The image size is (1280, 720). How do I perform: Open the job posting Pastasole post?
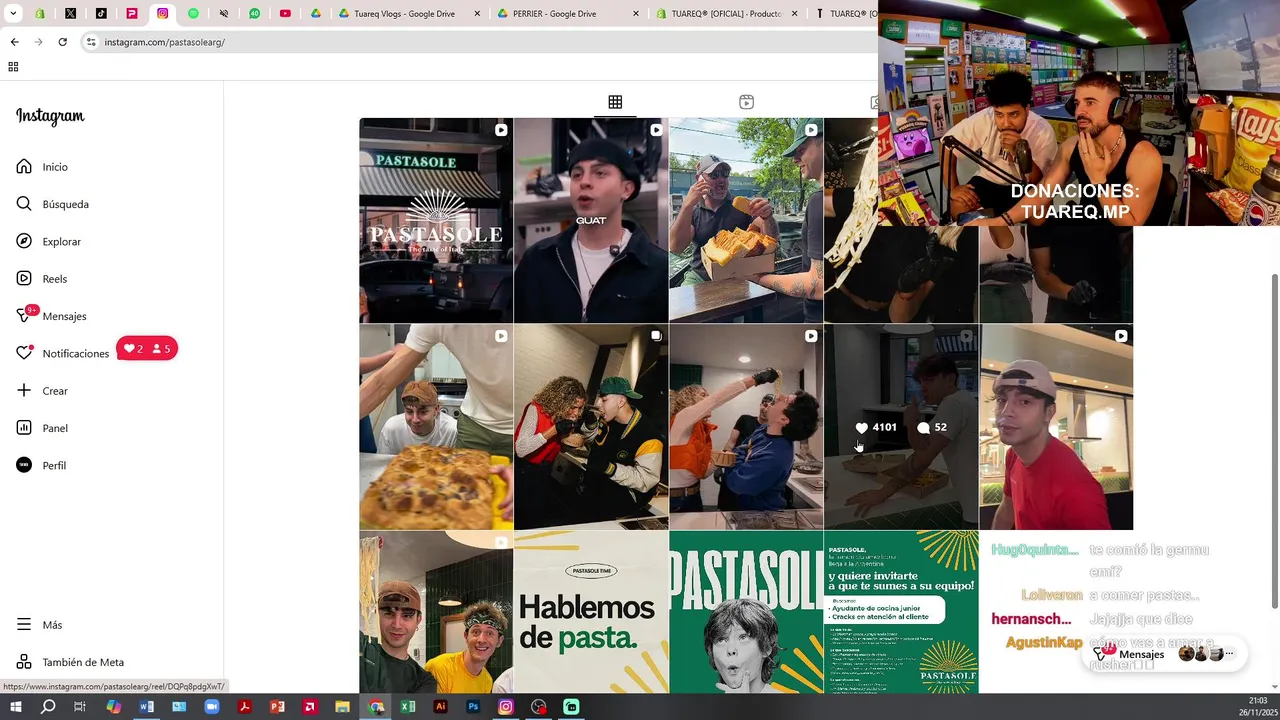901,612
